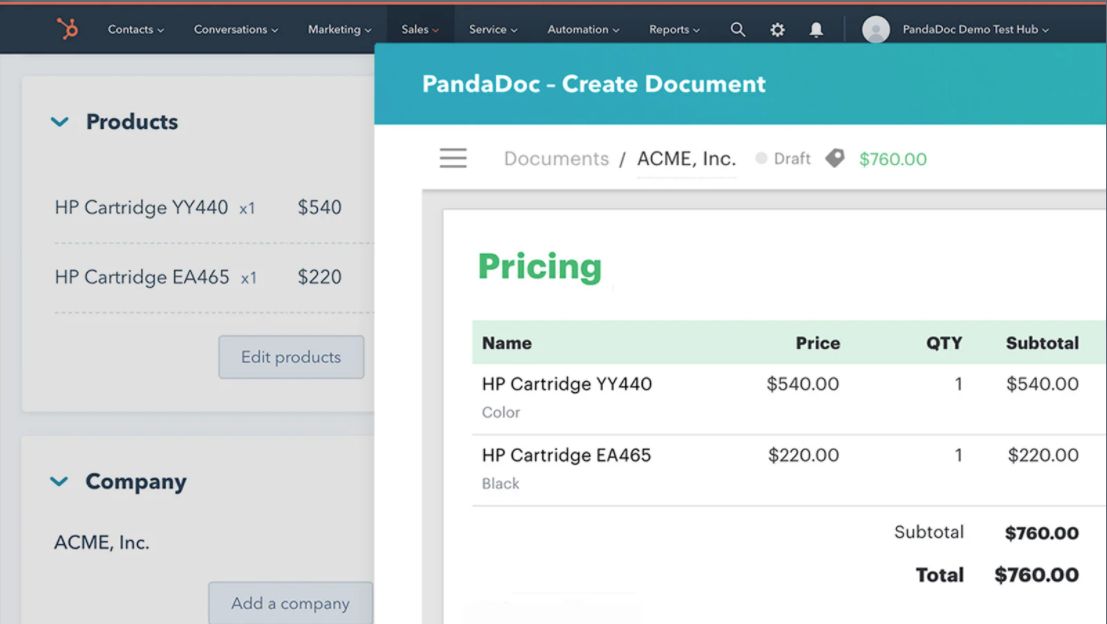Click the ACME, Inc. document title field

[x=686, y=159]
